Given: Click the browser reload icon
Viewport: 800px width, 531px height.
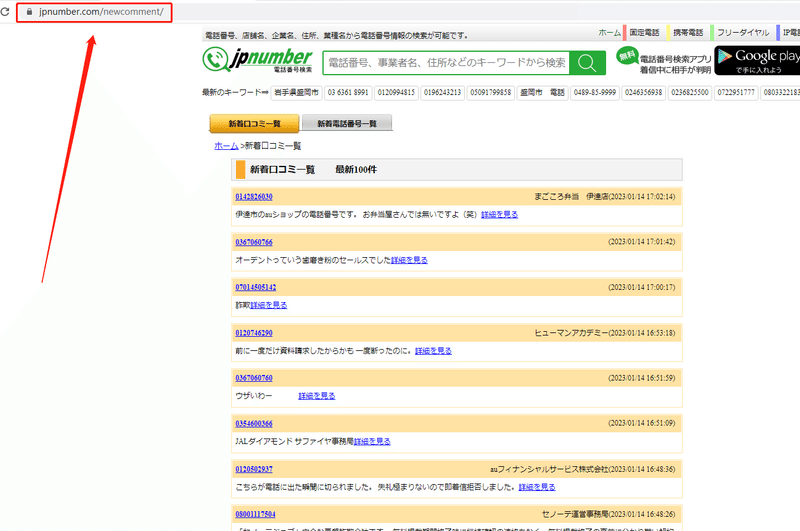Looking at the screenshot, I should [5, 12].
